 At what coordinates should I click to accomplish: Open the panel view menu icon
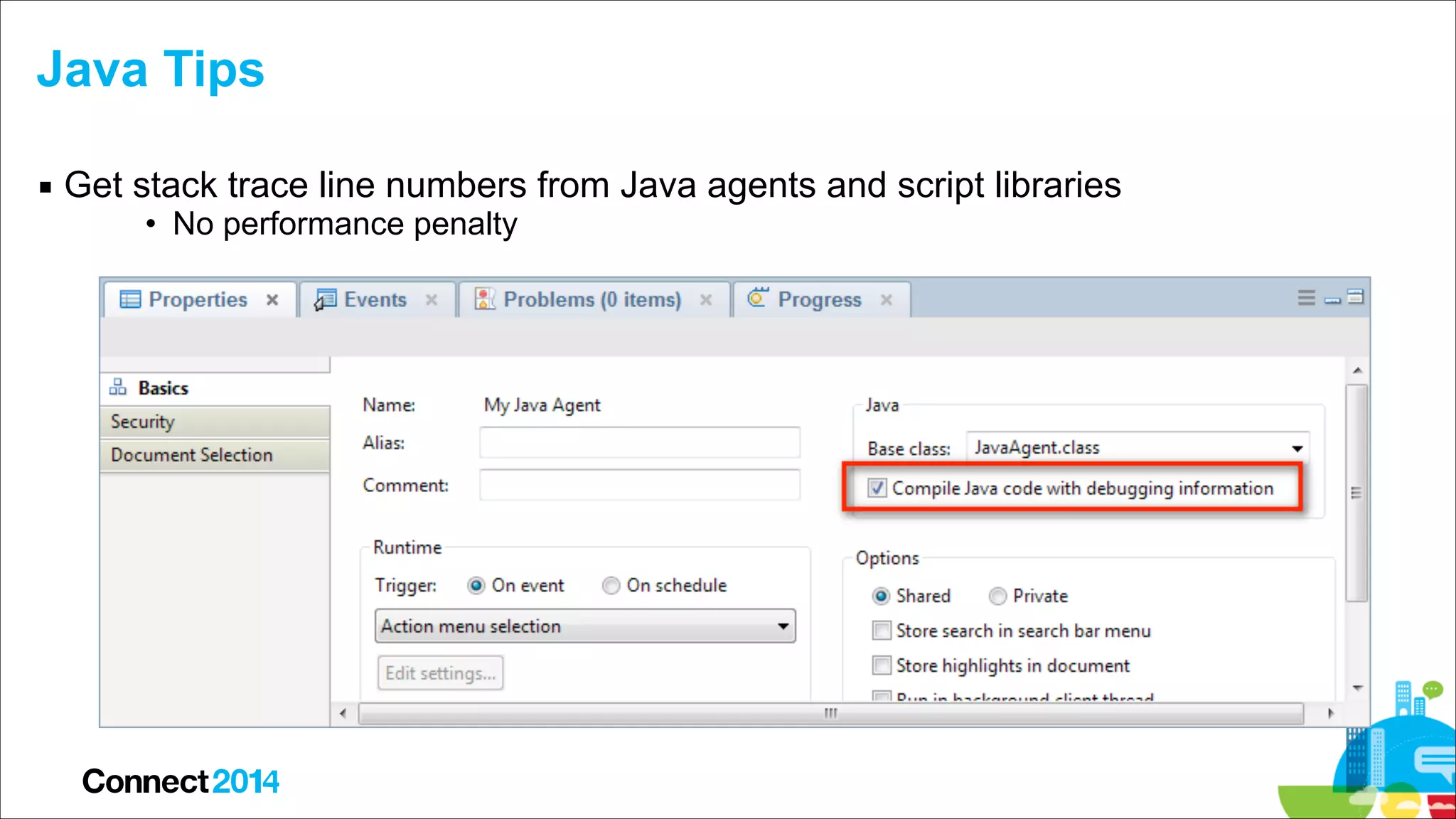1306,298
